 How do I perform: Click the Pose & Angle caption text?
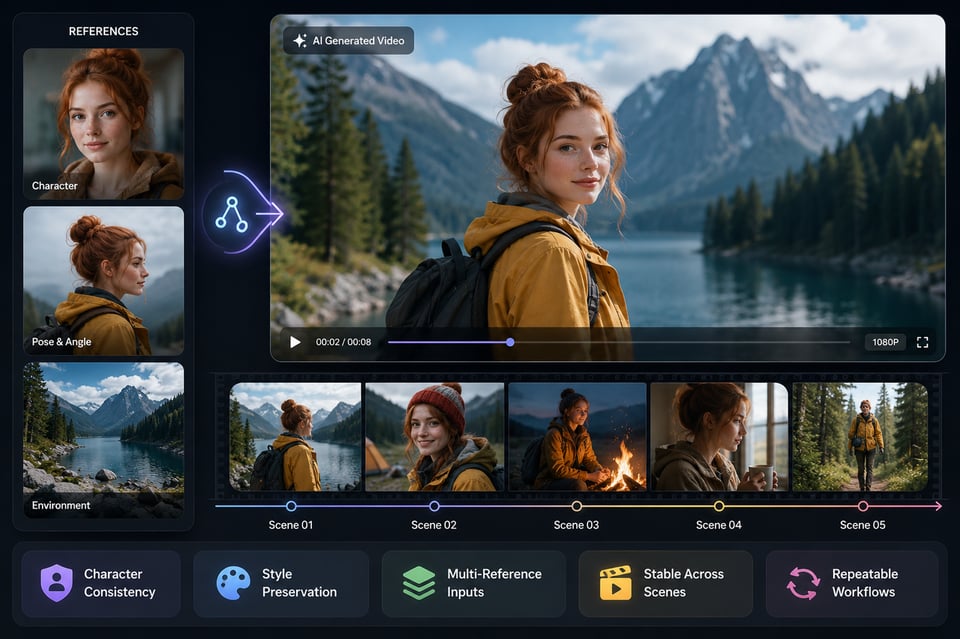point(61,342)
